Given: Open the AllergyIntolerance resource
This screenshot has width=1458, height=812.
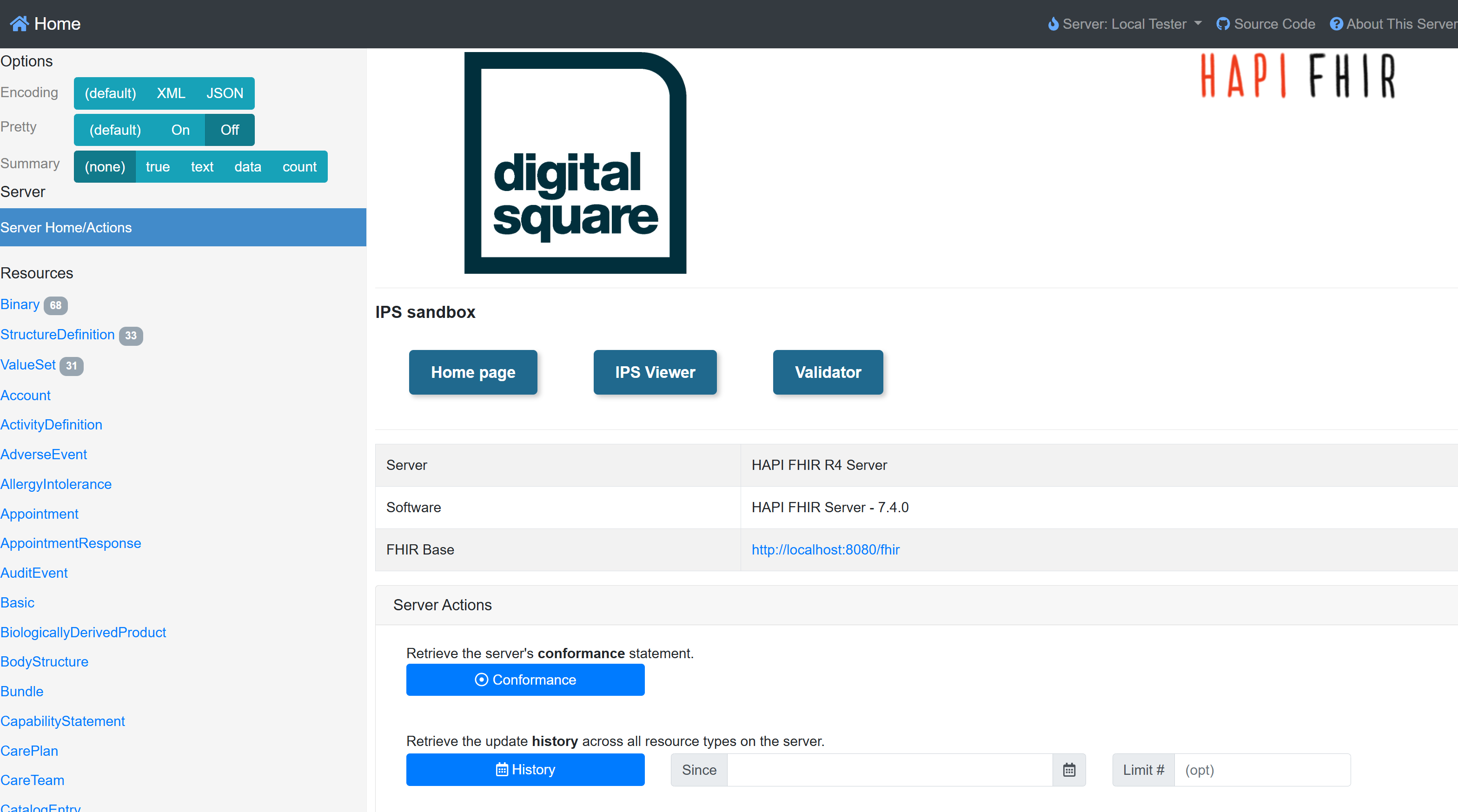Looking at the screenshot, I should pos(56,484).
